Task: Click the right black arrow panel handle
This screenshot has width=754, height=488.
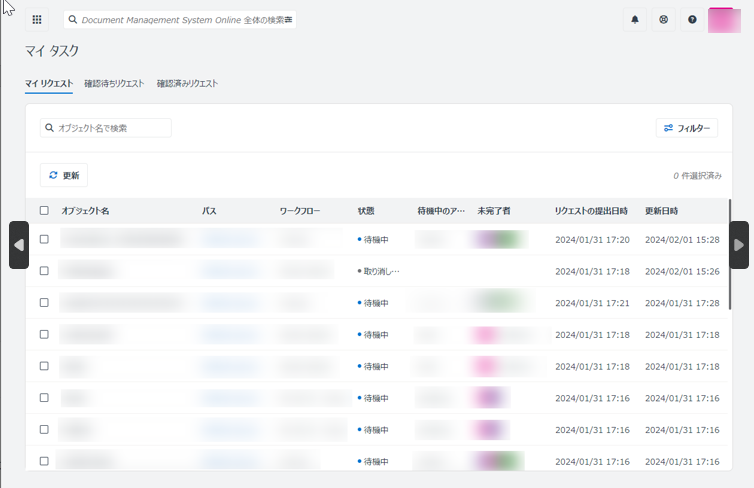Action: [x=739, y=245]
